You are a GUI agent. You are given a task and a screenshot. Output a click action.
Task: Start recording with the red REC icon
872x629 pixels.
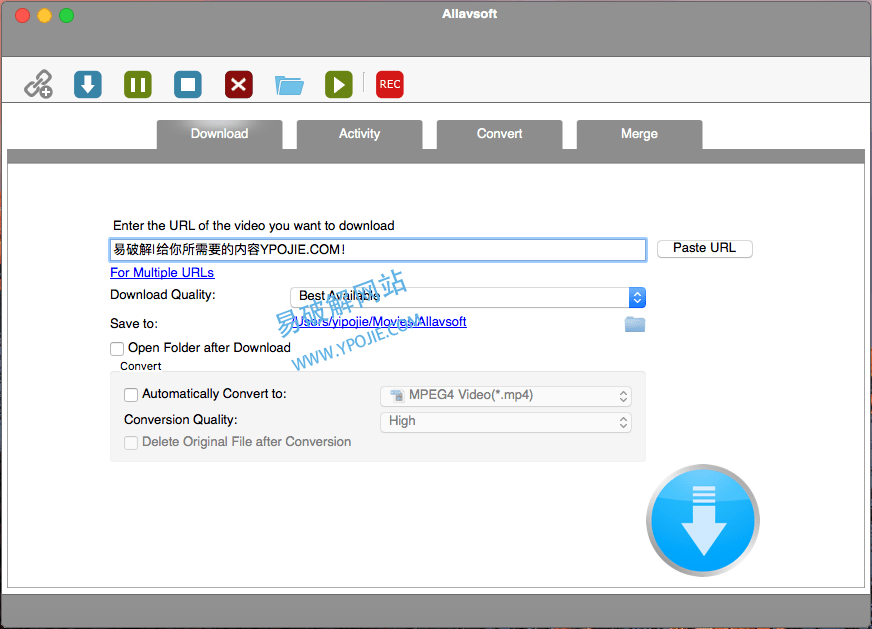pyautogui.click(x=390, y=85)
